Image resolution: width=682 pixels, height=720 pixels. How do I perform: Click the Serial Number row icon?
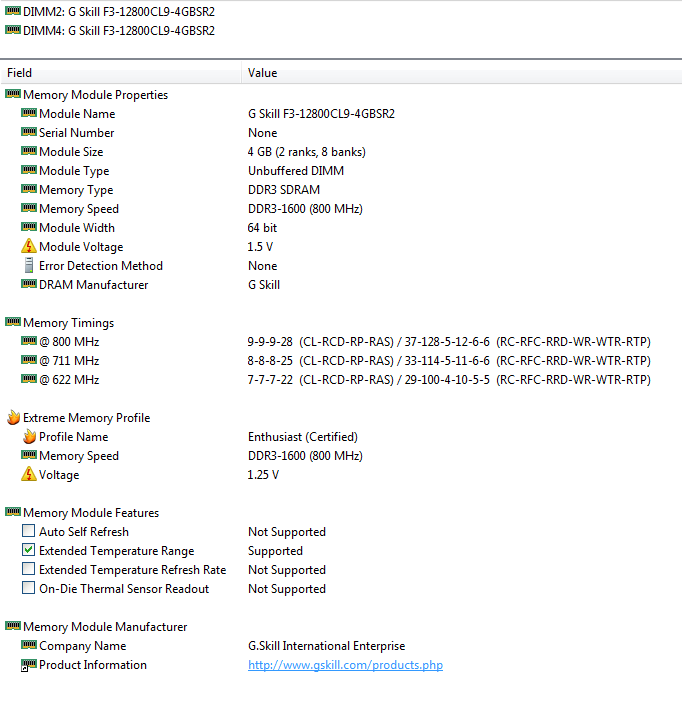29,132
